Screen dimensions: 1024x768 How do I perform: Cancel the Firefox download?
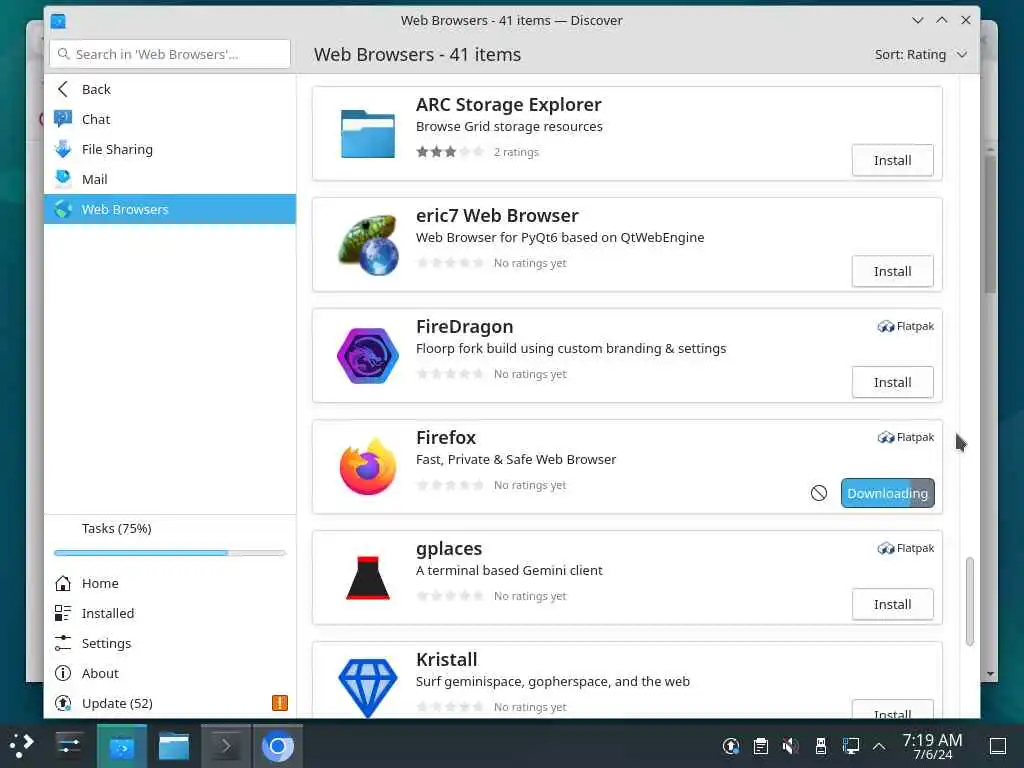pyautogui.click(x=819, y=493)
